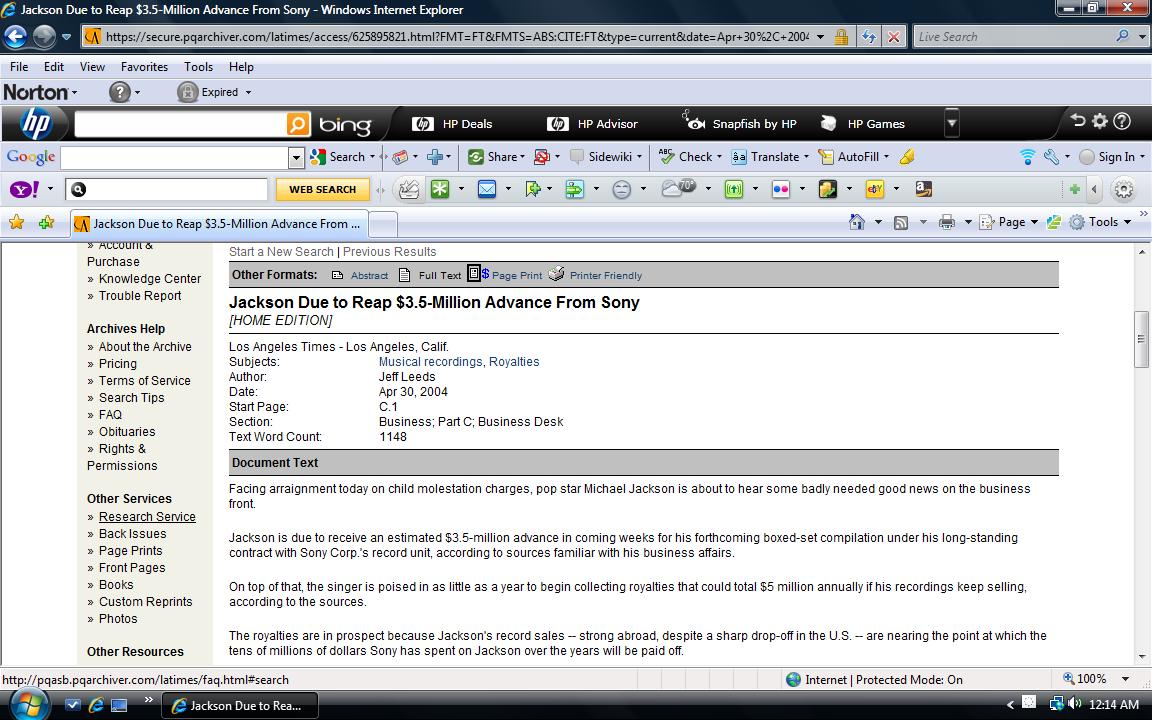
Task: Expand the address bar URL history dropdown
Action: coord(820,36)
